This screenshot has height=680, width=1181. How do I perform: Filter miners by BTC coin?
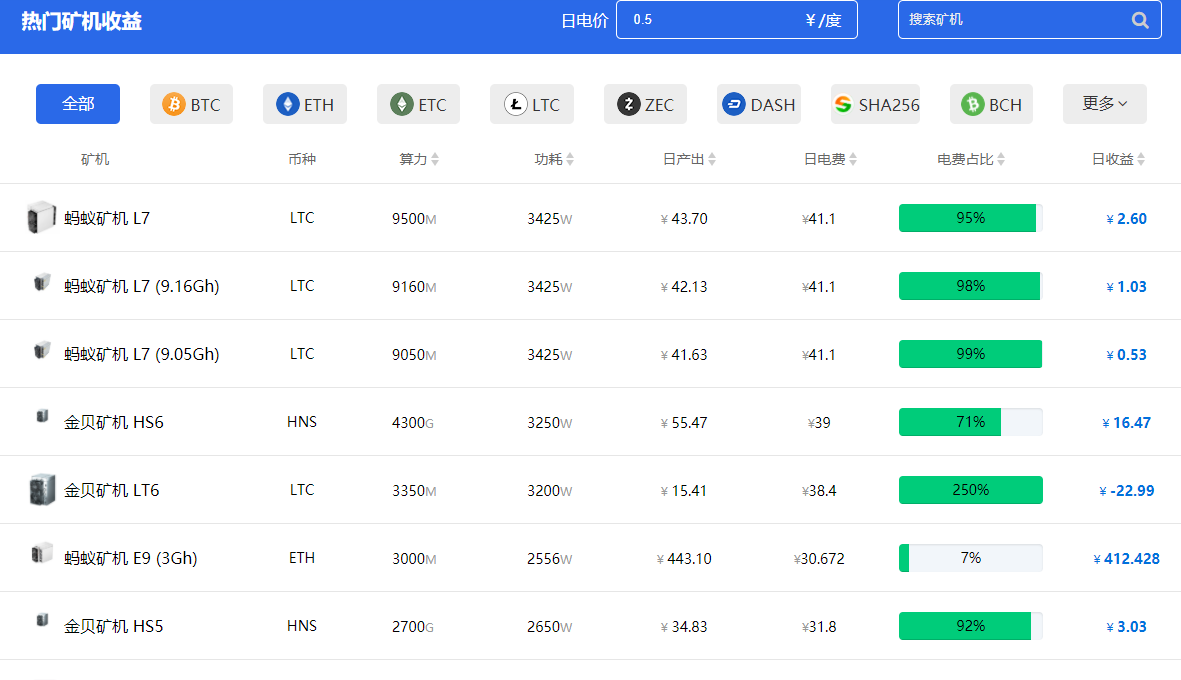(191, 104)
